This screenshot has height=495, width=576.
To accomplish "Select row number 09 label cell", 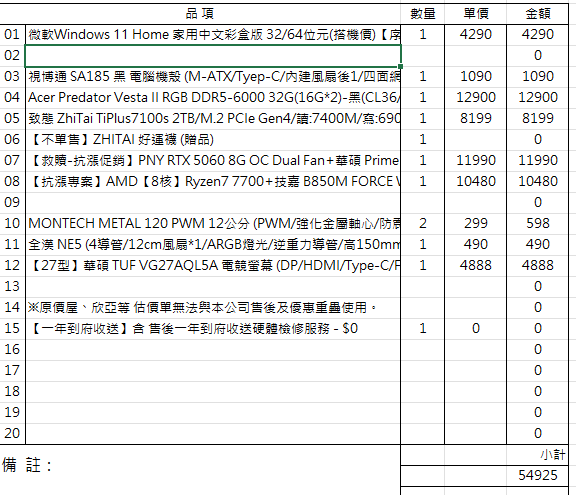I will coord(12,202).
